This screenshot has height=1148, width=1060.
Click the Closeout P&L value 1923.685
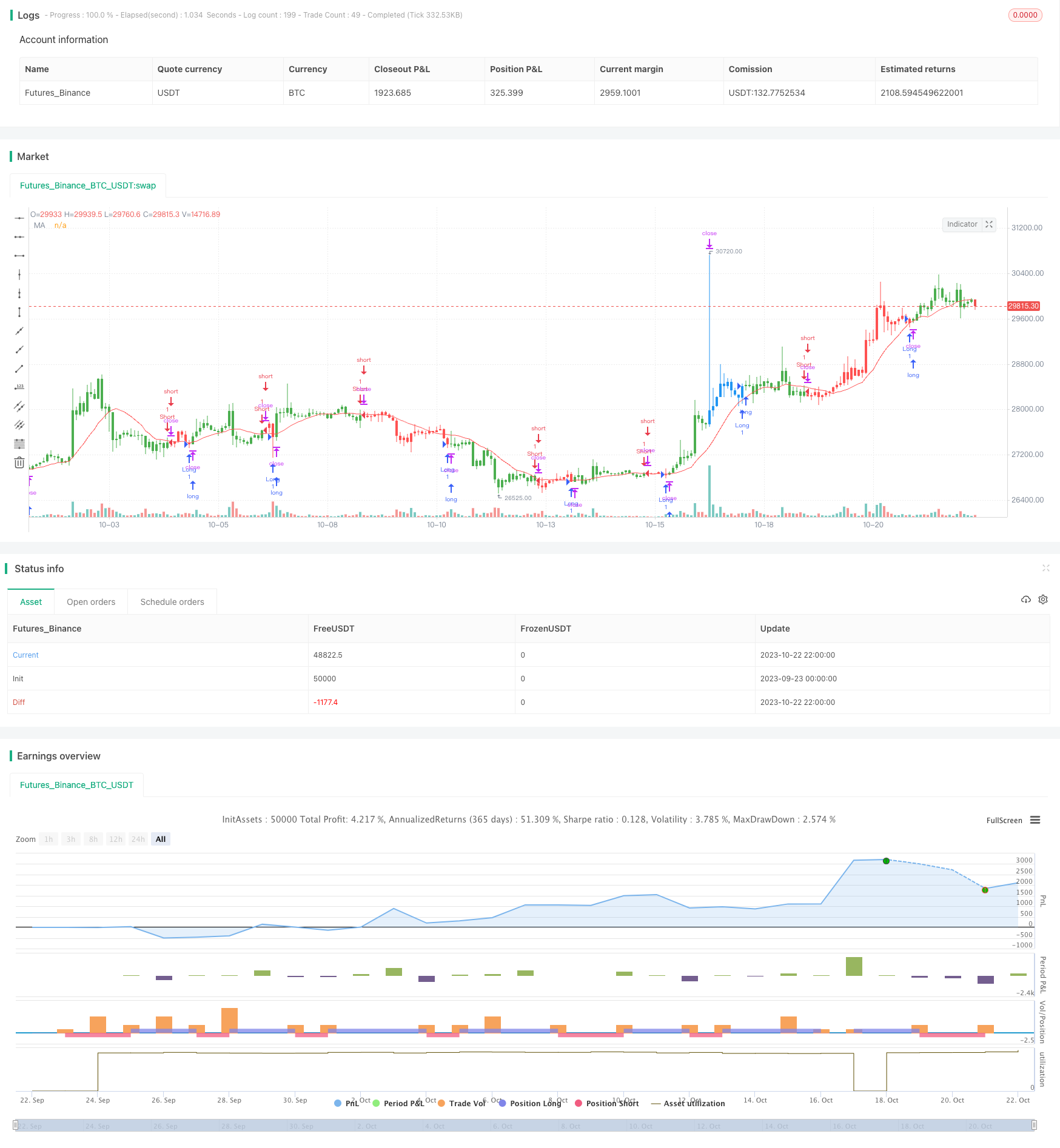pyautogui.click(x=392, y=93)
